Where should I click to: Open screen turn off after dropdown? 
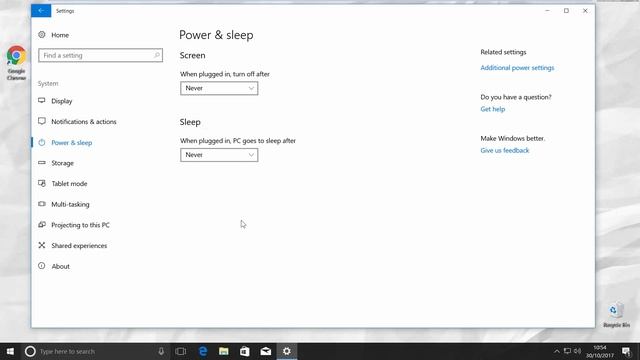219,88
